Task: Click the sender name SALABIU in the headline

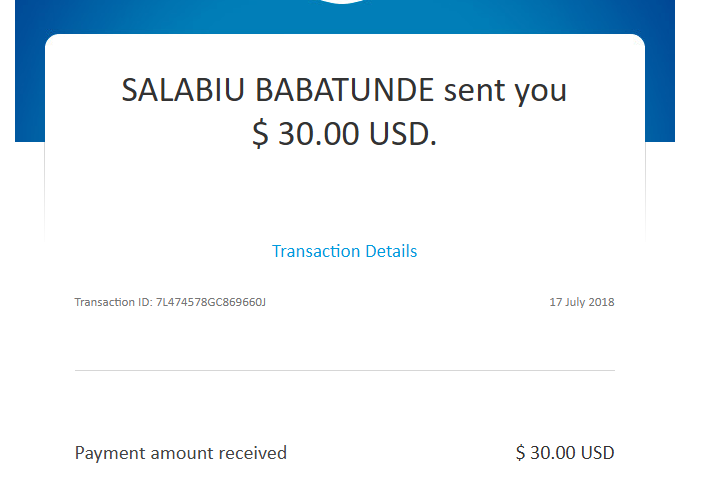Action: (184, 91)
